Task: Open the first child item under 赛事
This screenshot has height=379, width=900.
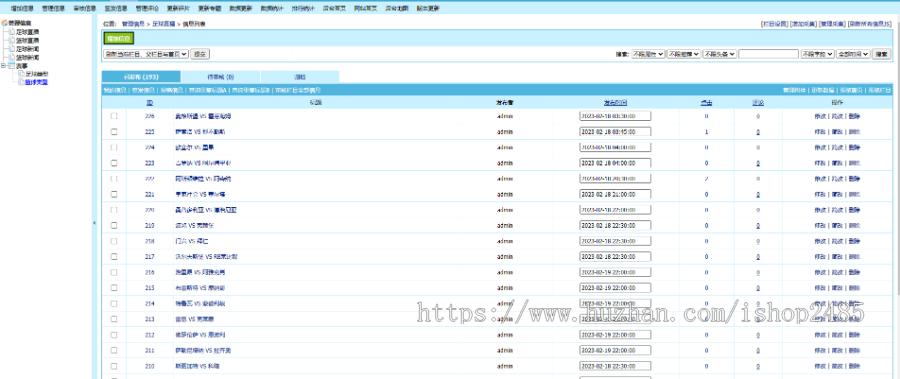Action: coord(37,74)
